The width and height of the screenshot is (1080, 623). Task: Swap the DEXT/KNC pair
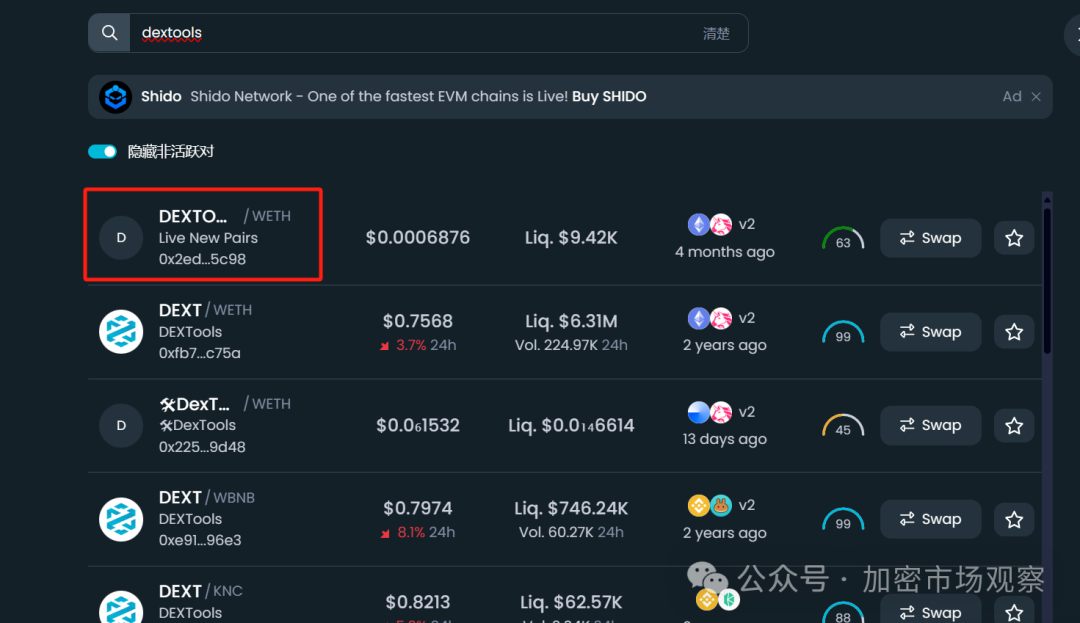931,611
